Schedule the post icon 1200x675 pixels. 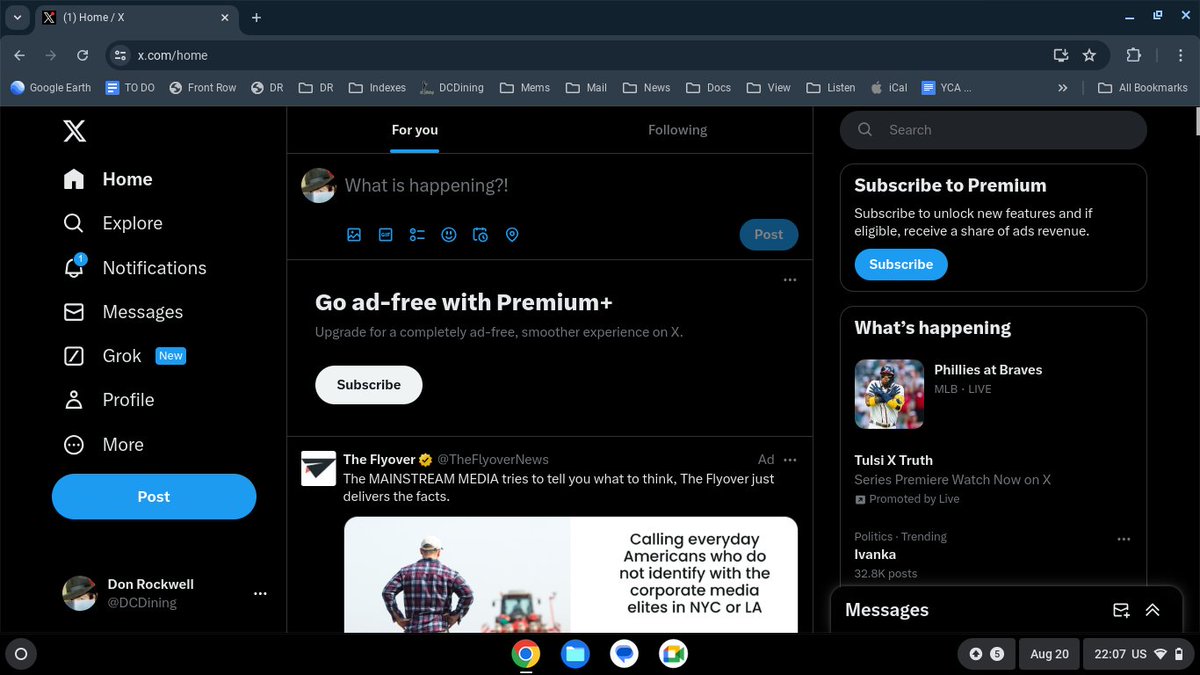pos(480,234)
